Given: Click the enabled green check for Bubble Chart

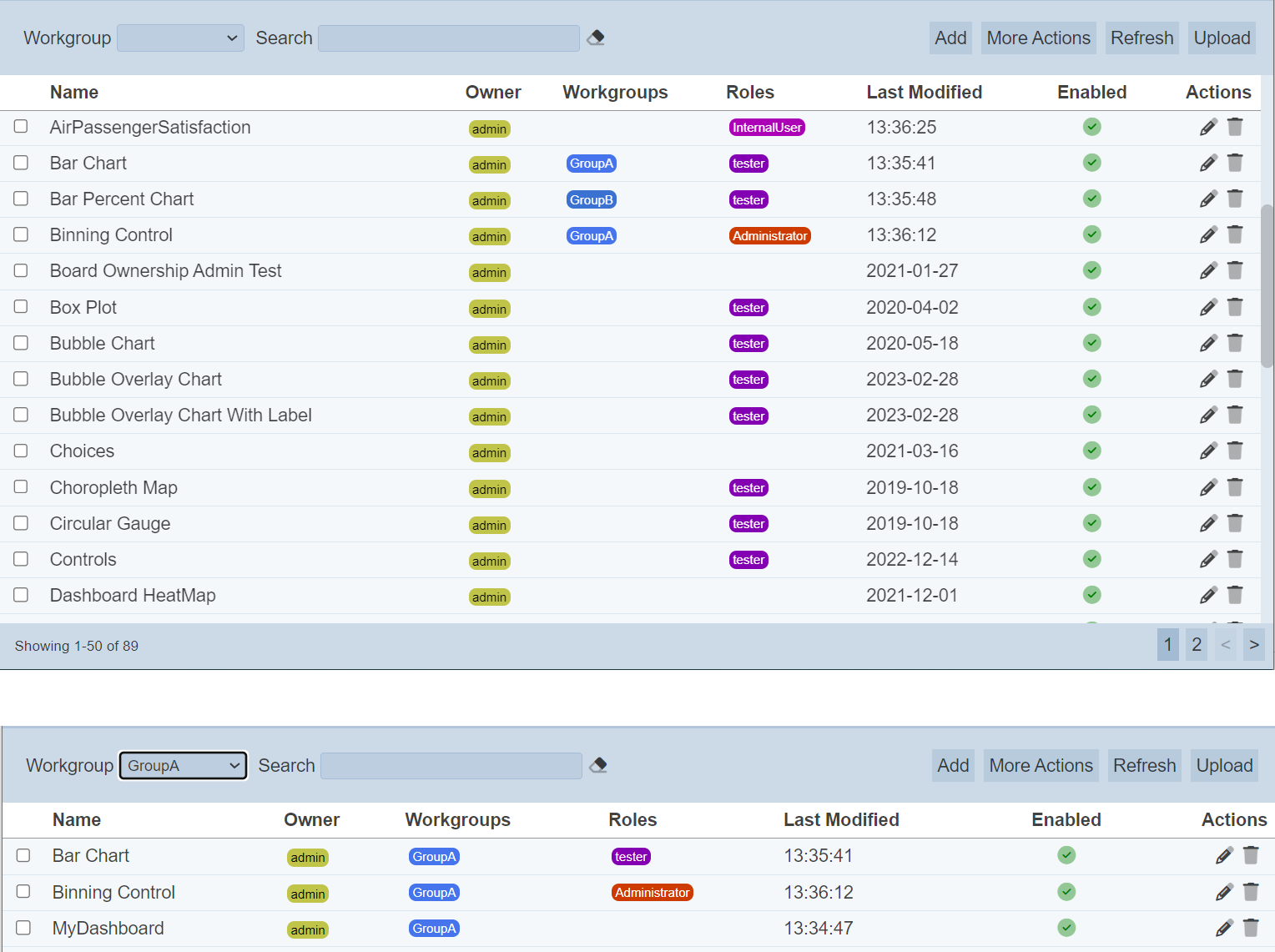Looking at the screenshot, I should 1091,343.
